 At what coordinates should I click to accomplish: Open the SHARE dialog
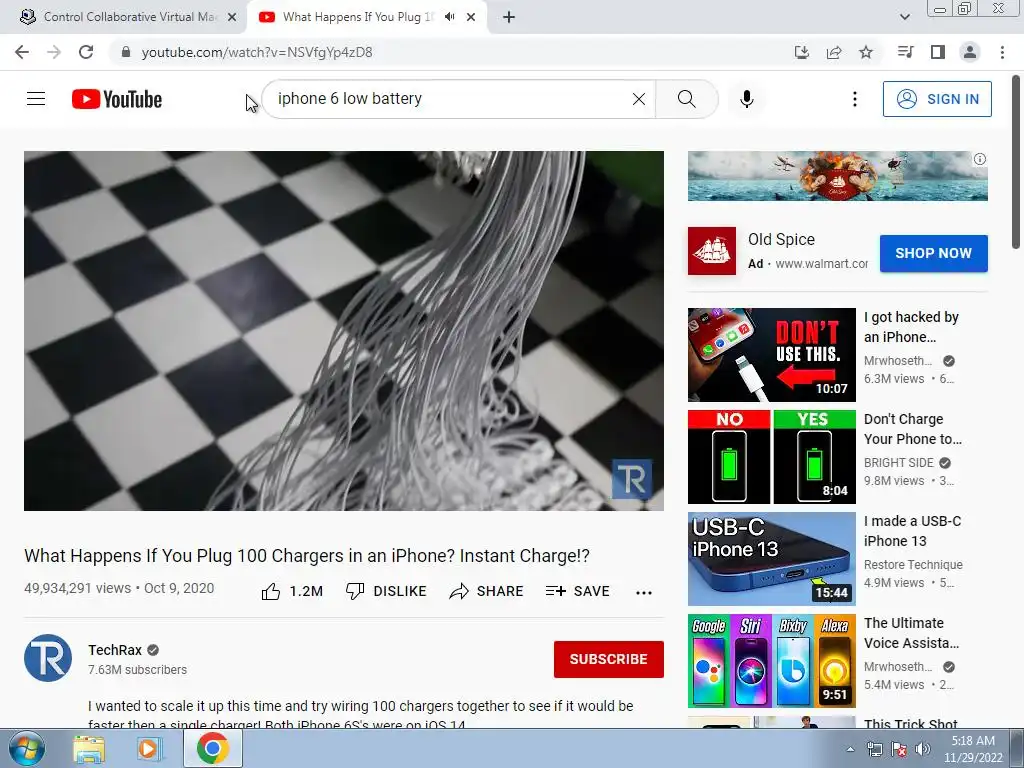click(487, 591)
